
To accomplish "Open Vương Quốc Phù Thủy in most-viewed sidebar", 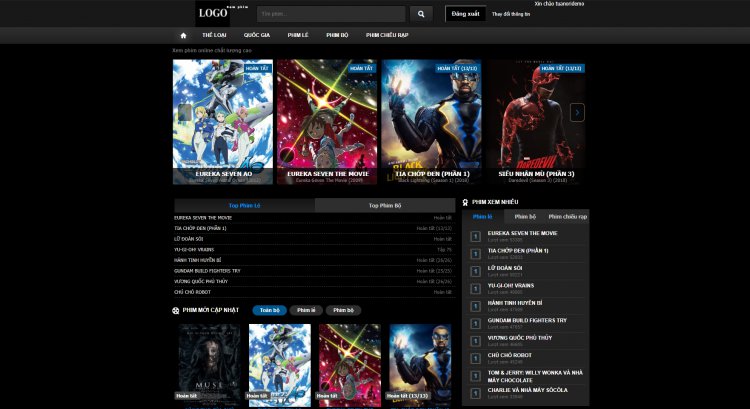I will point(520,338).
